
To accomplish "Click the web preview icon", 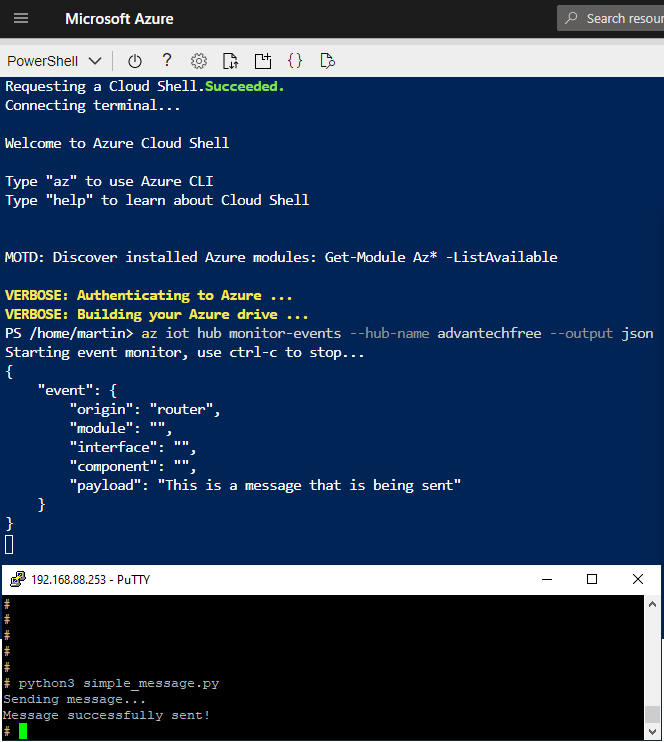I will (x=327, y=61).
